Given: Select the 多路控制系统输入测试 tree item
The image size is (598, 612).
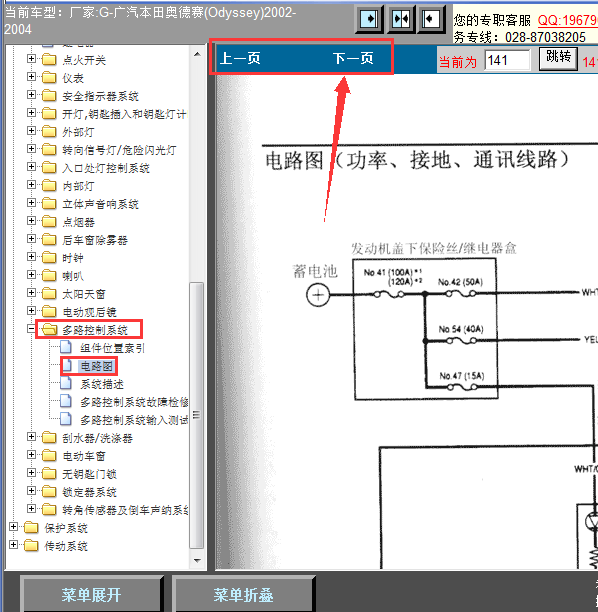Looking at the screenshot, I should [x=134, y=420].
